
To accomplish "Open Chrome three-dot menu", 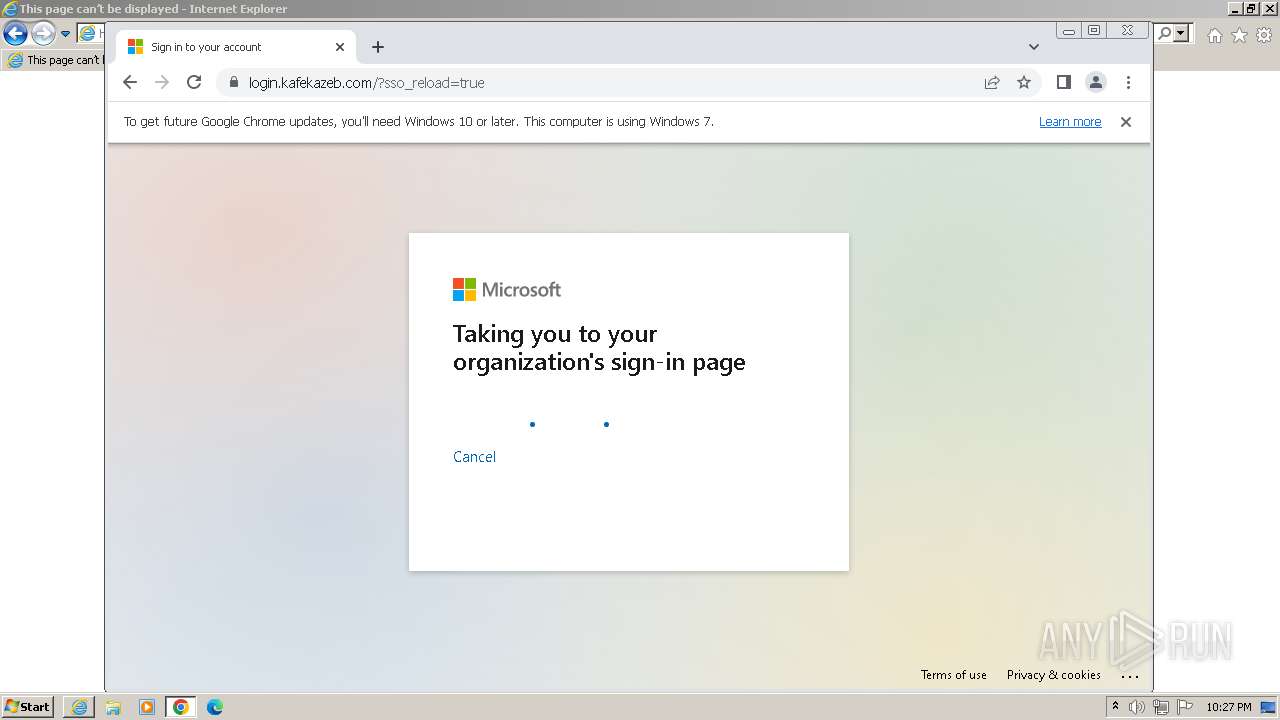I will tap(1128, 83).
